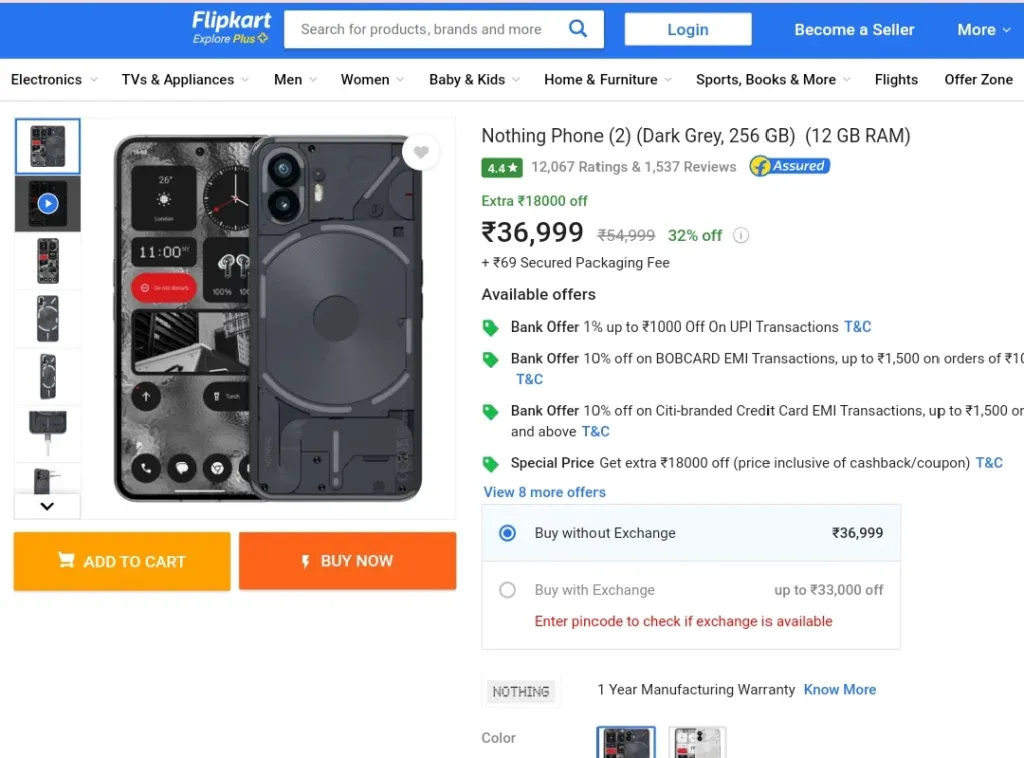The image size is (1024, 758).
Task: Expand the Women menu
Action: point(372,80)
